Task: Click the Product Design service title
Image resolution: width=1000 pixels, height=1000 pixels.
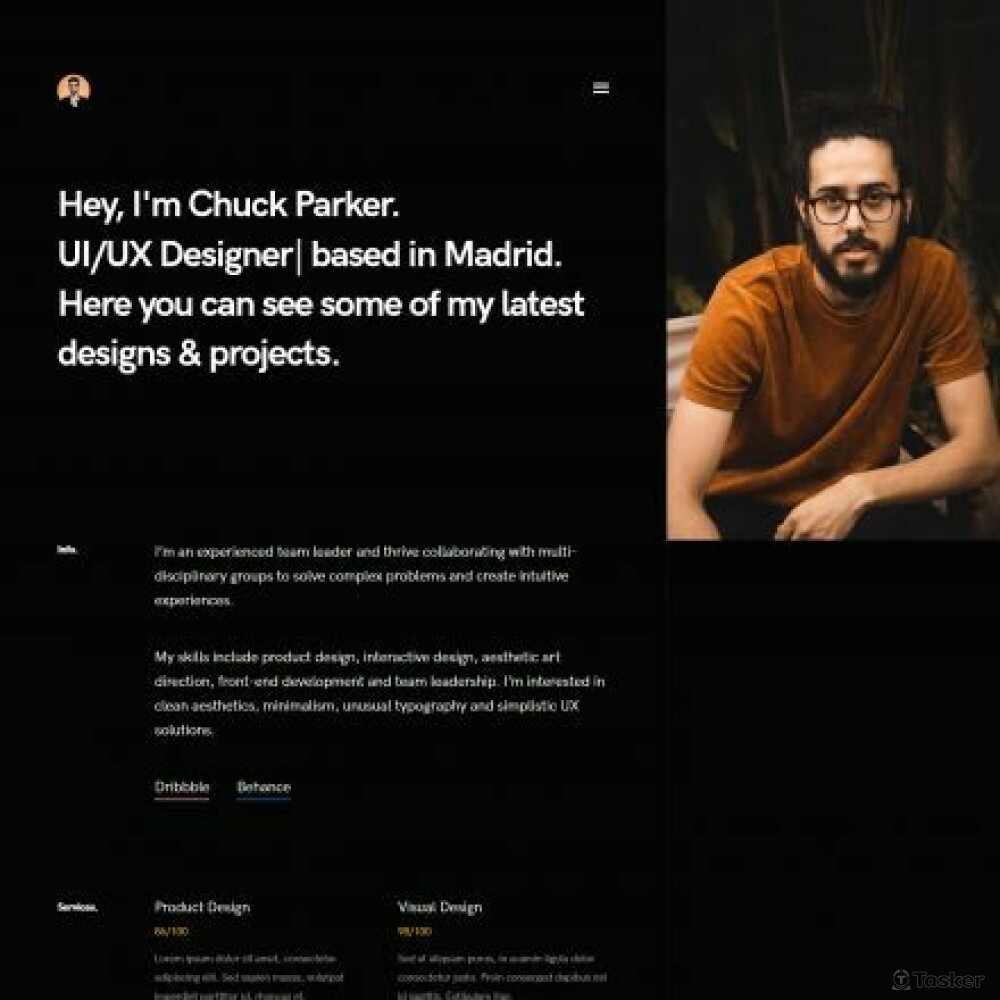Action: (202, 907)
